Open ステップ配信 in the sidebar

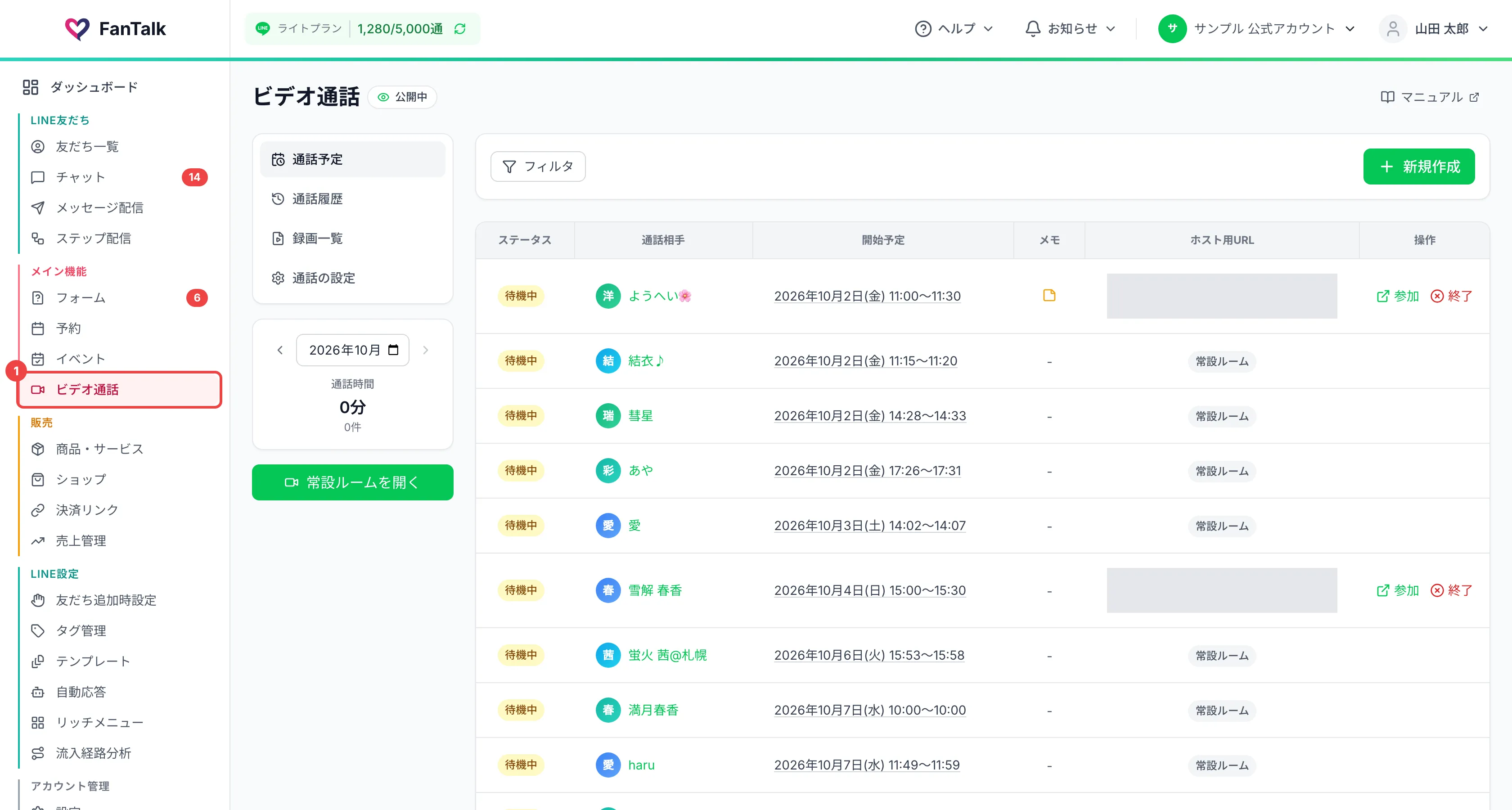pyautogui.click(x=120, y=238)
